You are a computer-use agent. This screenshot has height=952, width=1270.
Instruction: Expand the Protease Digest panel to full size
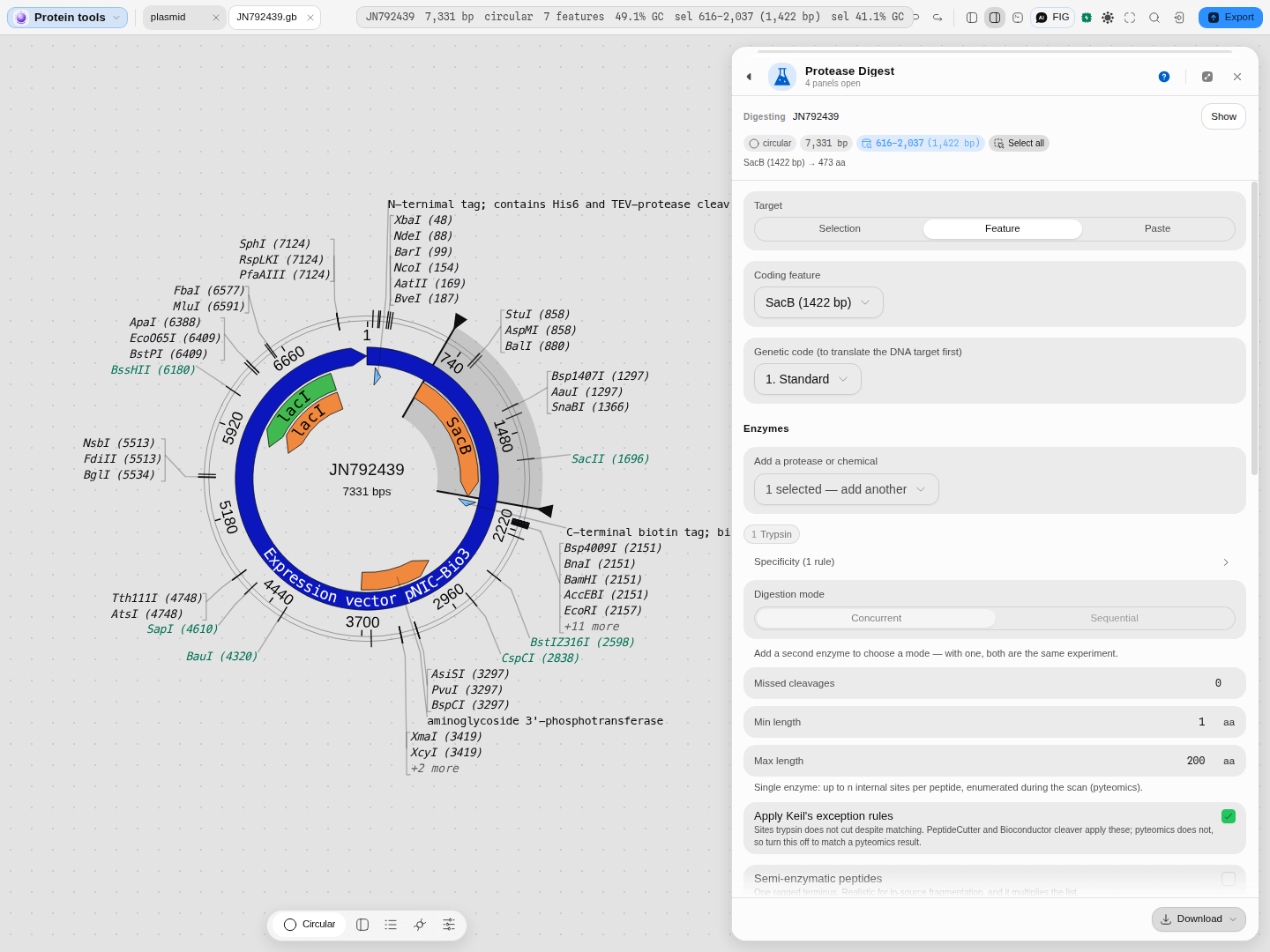pyautogui.click(x=1207, y=77)
